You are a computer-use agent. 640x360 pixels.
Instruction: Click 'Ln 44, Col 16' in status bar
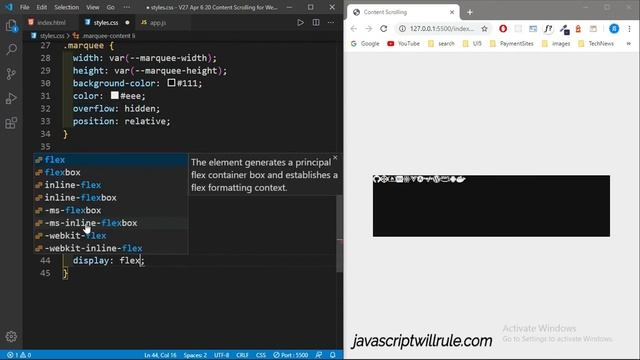tap(160, 355)
